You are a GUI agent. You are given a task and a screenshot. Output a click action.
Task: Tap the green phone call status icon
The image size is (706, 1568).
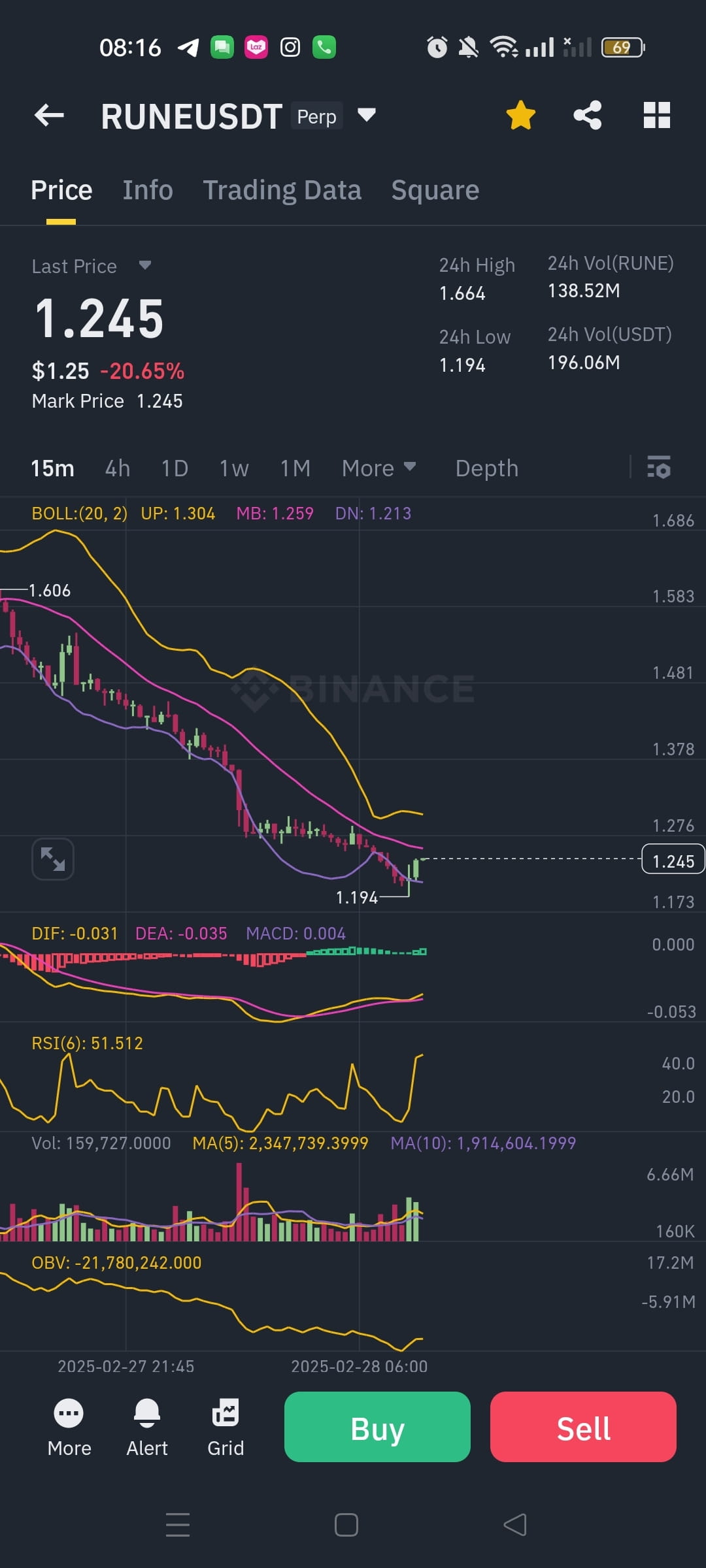point(324,47)
